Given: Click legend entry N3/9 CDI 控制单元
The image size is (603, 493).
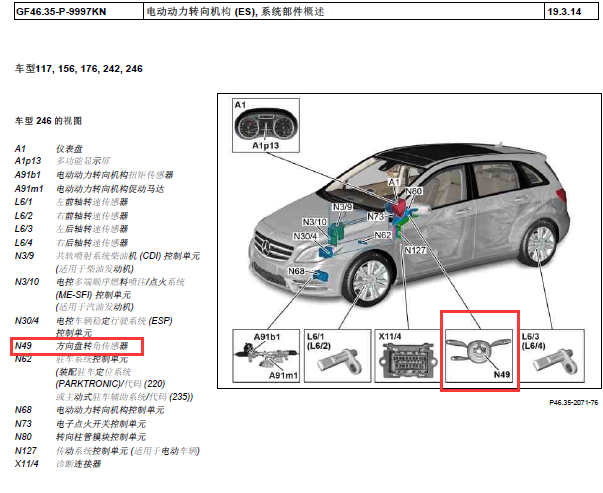Looking at the screenshot, I should (x=108, y=262).
